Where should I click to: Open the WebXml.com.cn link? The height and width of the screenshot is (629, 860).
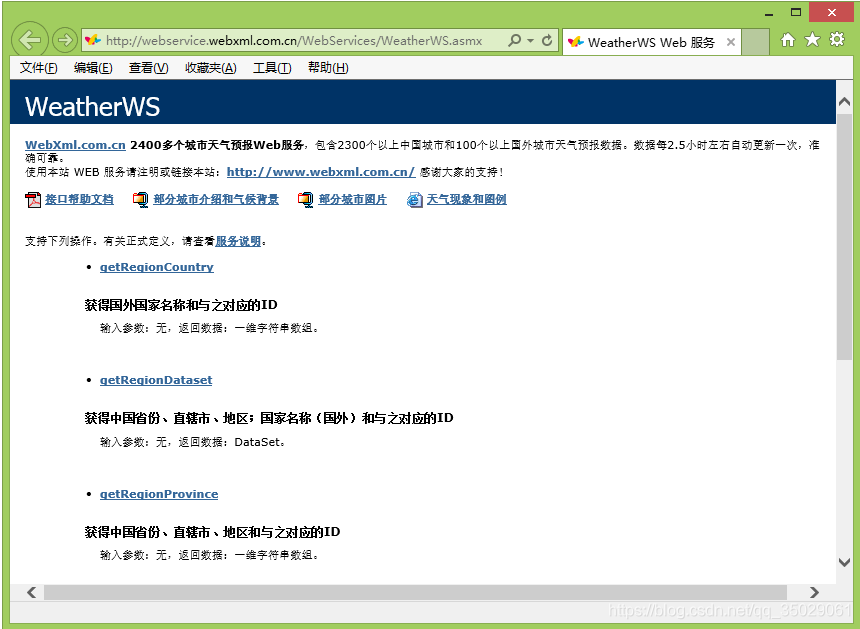(75, 145)
